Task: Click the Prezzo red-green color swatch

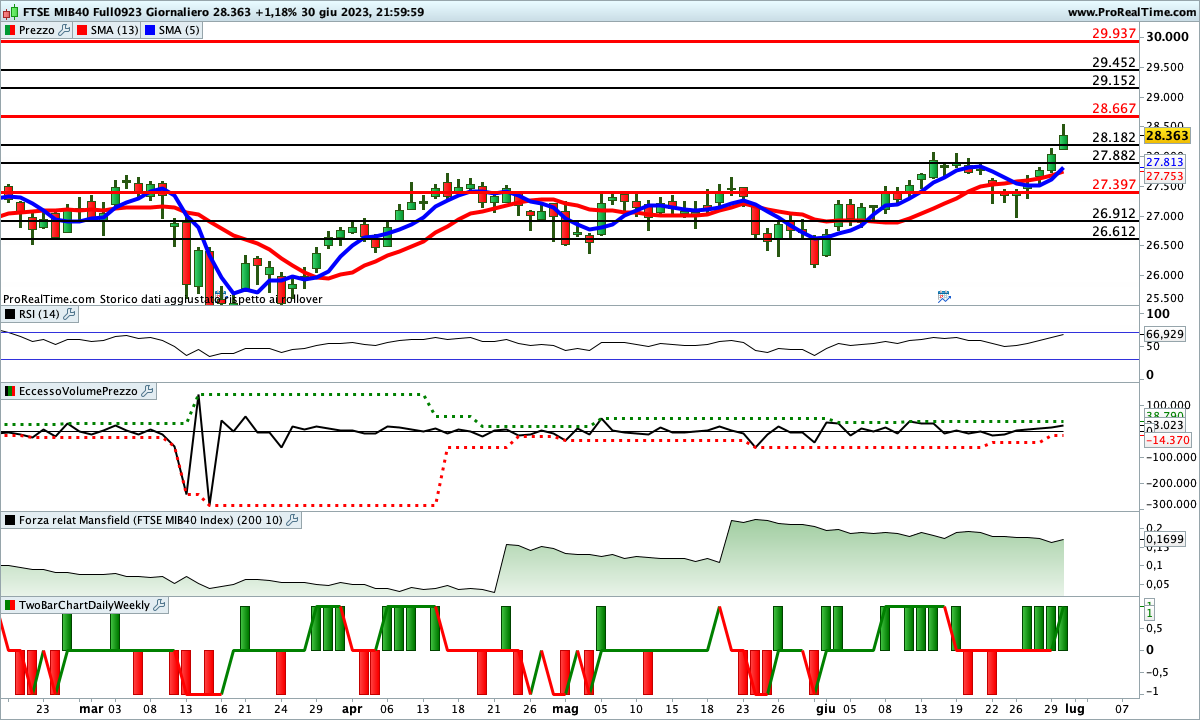Action: 9,30
